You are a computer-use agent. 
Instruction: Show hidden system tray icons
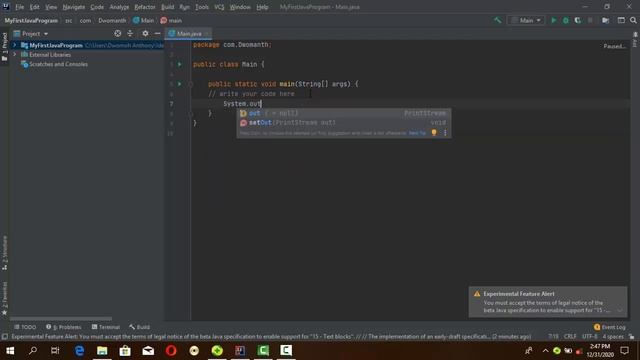(545, 351)
